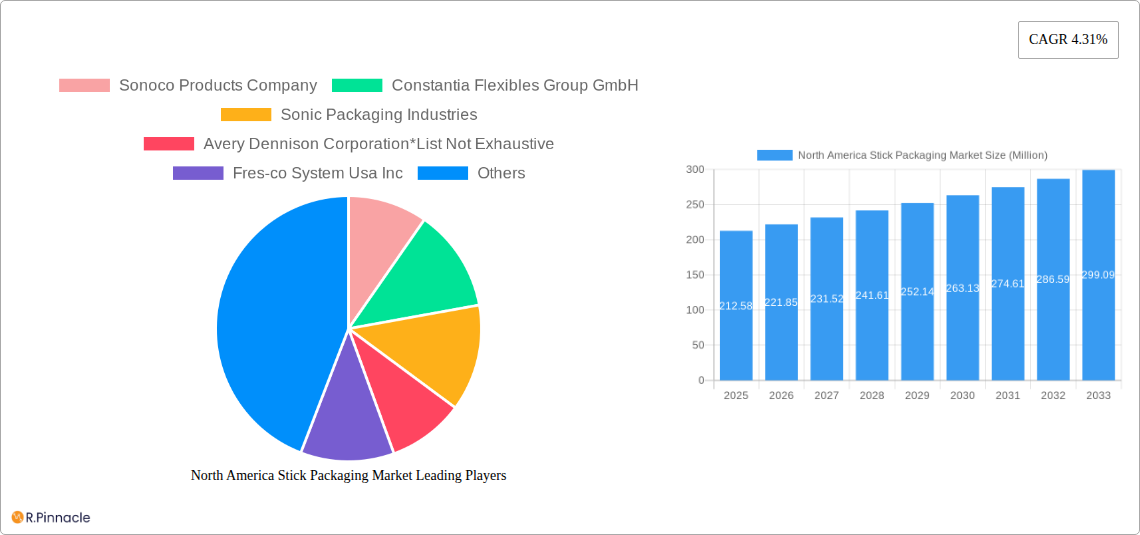Click the 2025 x-axis label

tap(736, 396)
